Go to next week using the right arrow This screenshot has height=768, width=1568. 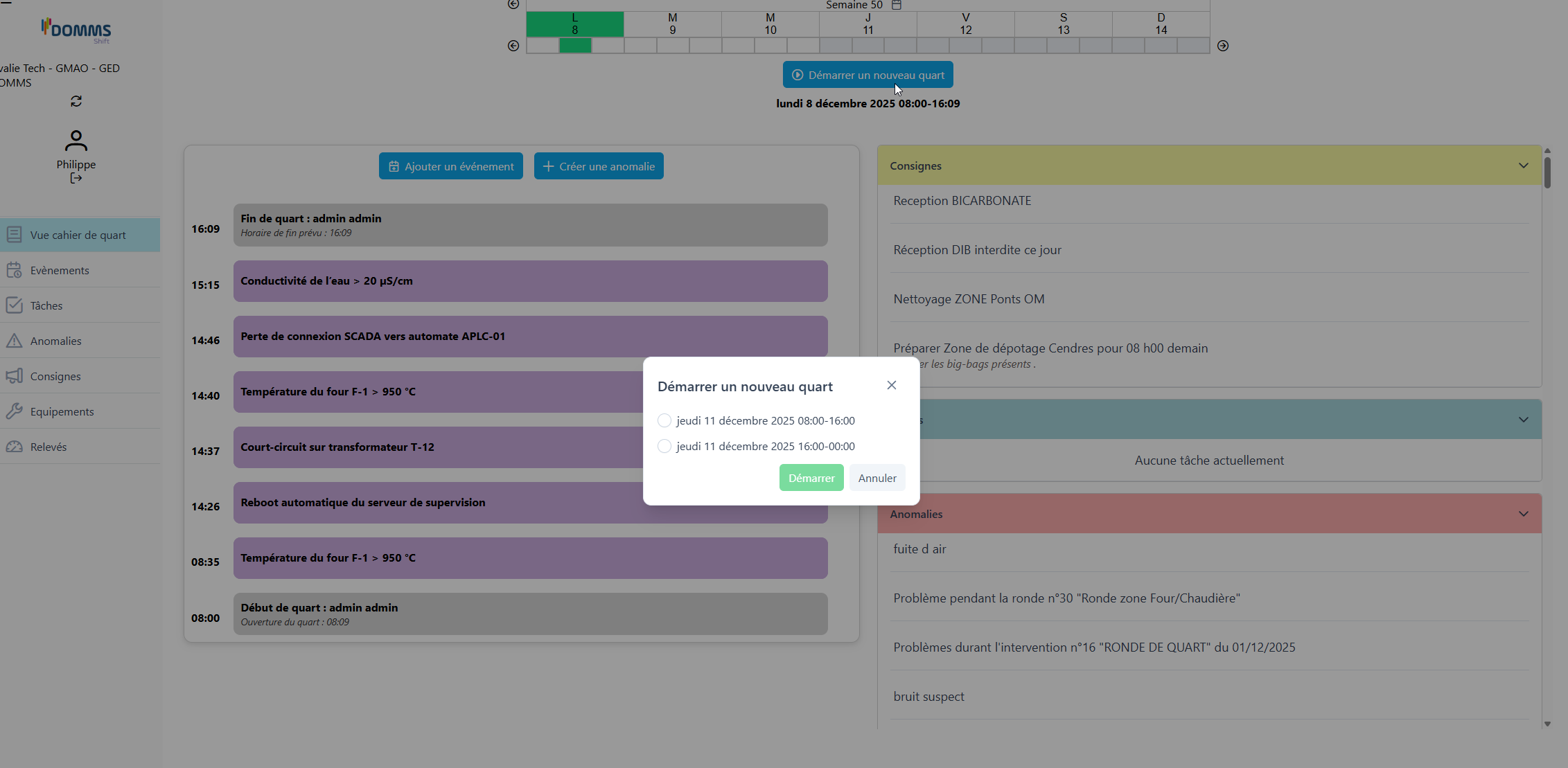pos(1223,46)
